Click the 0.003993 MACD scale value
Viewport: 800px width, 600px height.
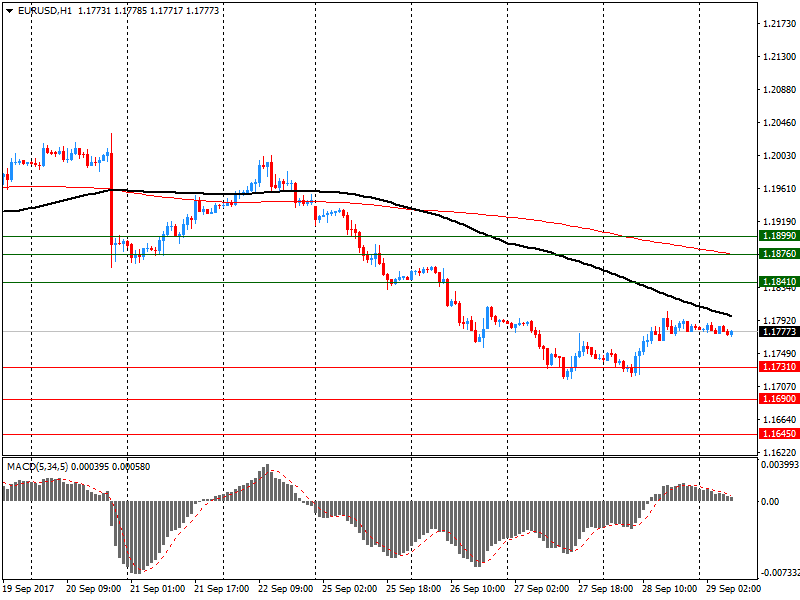click(780, 465)
